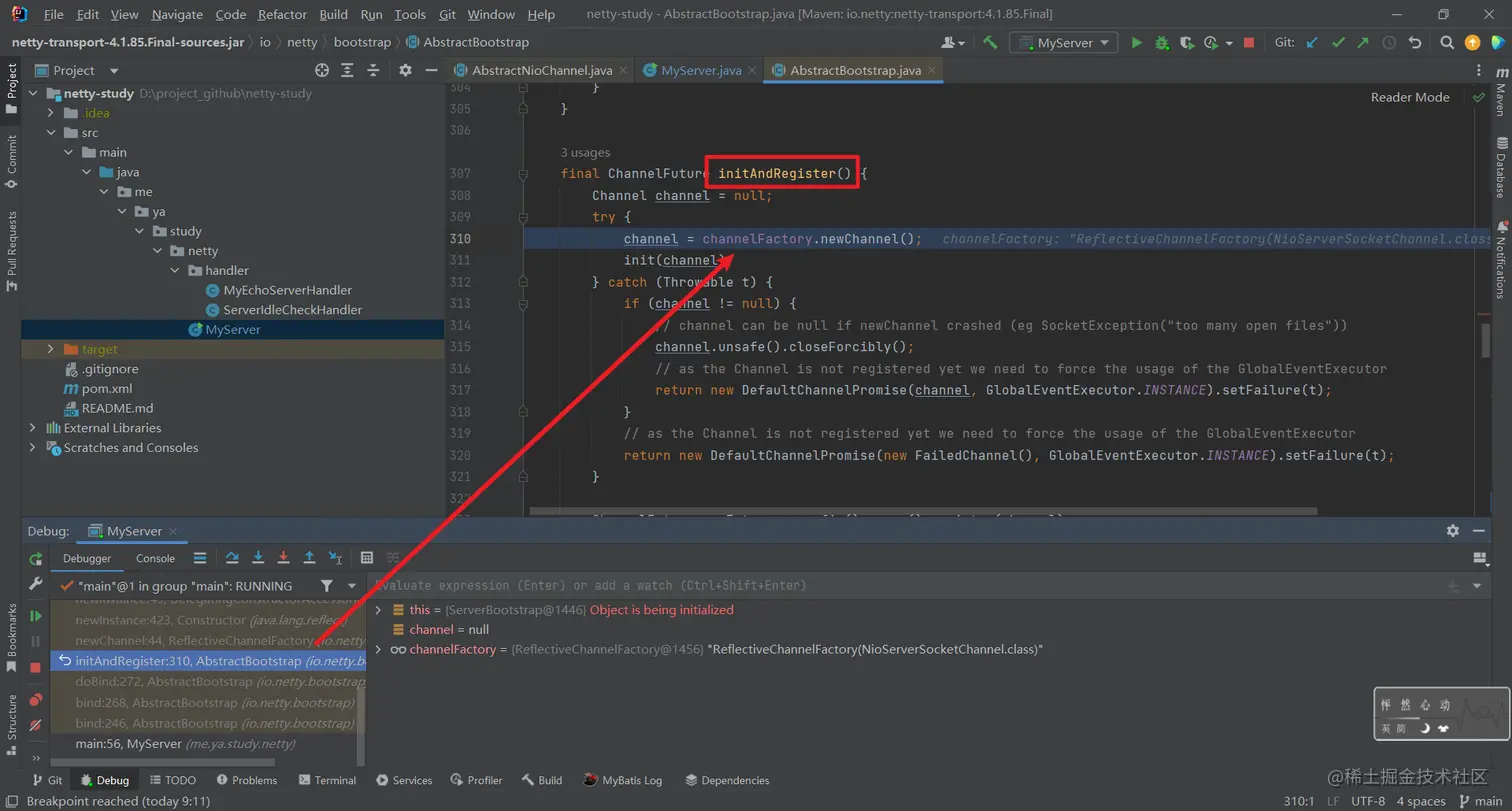The image size is (1512, 811).
Task: Update project with the blue Git arrow
Action: coord(1312,43)
